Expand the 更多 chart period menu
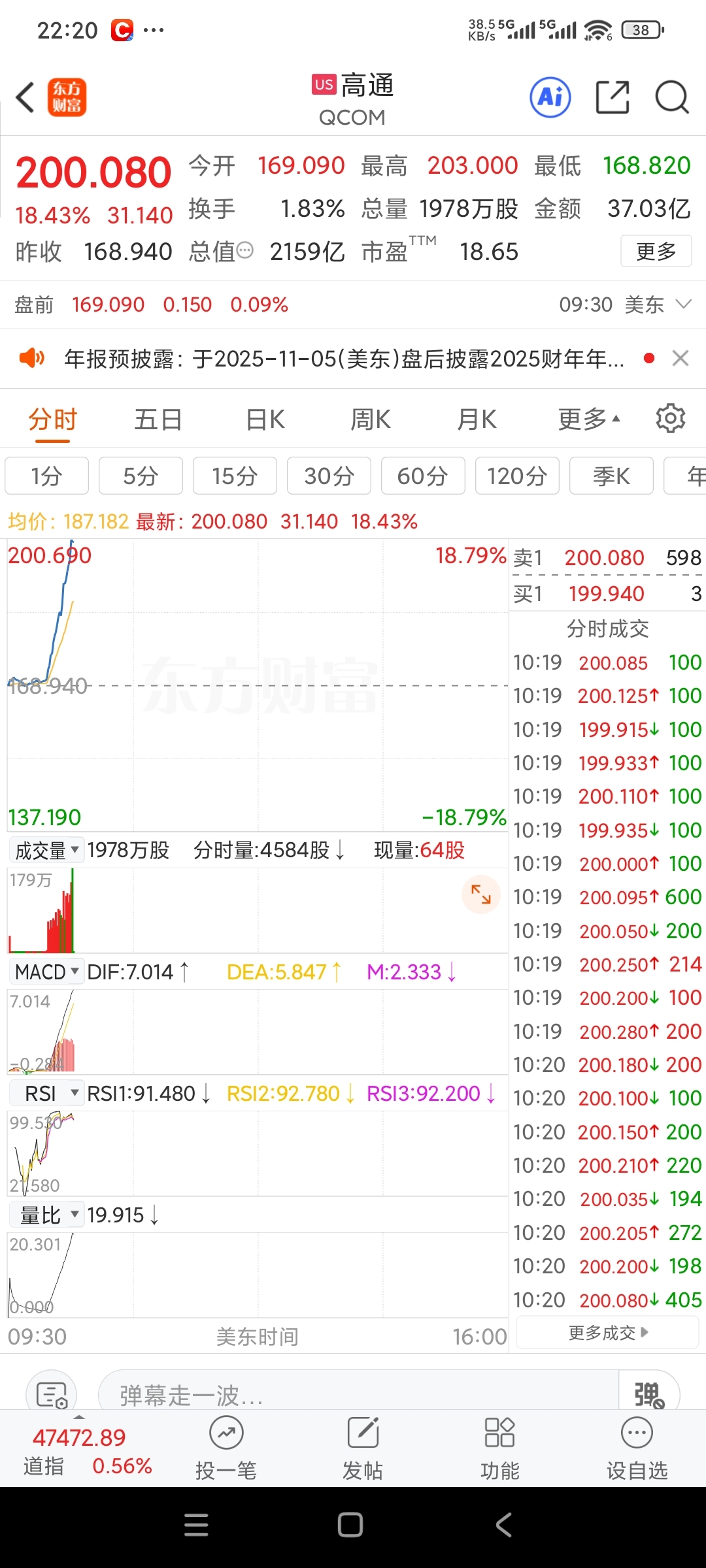The image size is (706, 1568). pos(589,419)
